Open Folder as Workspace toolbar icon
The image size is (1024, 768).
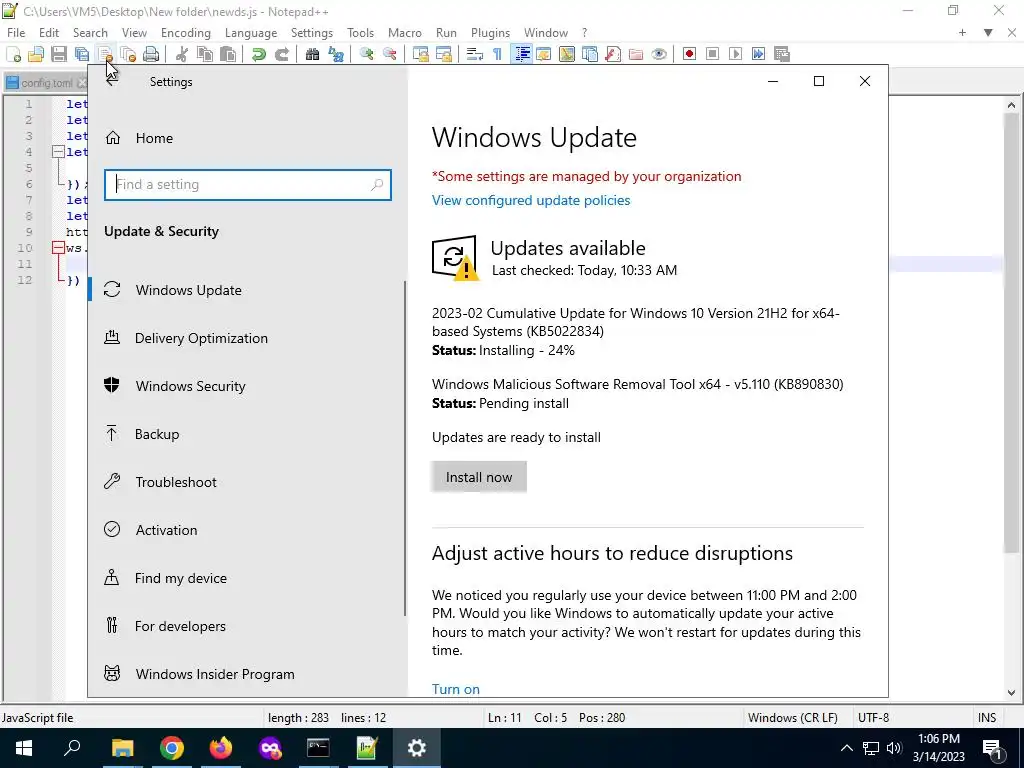pyautogui.click(x=636, y=54)
